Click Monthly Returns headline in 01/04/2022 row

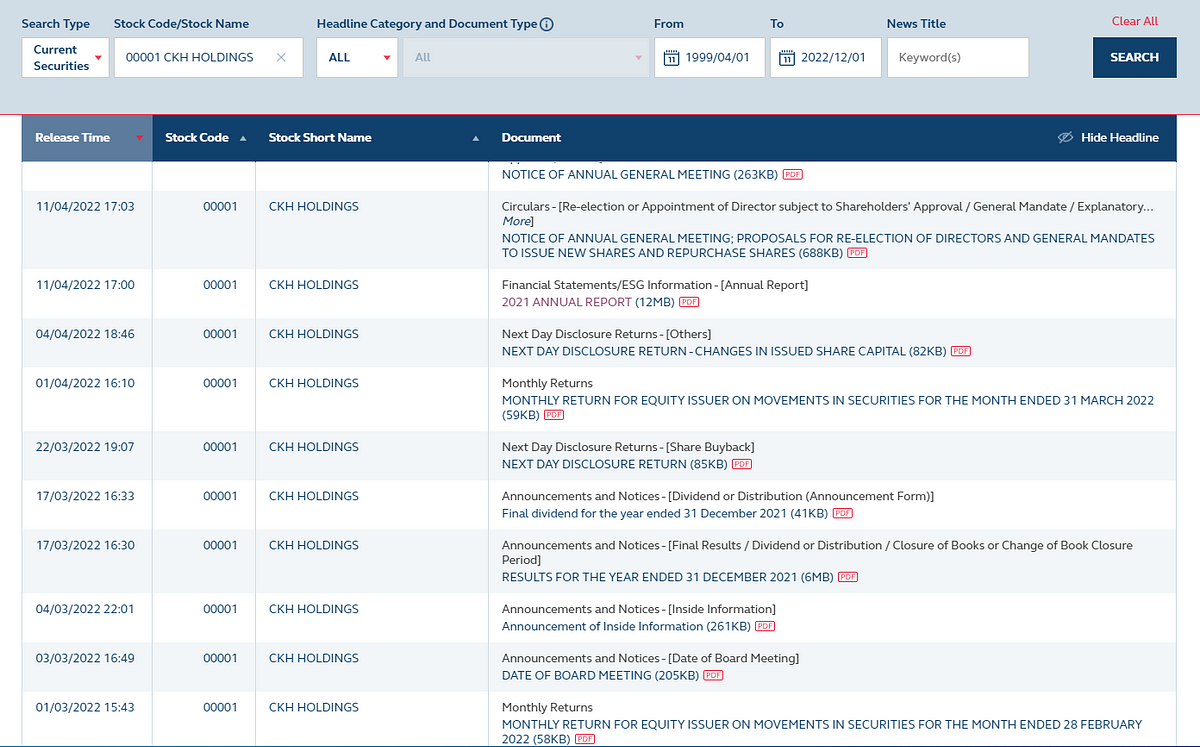click(547, 383)
